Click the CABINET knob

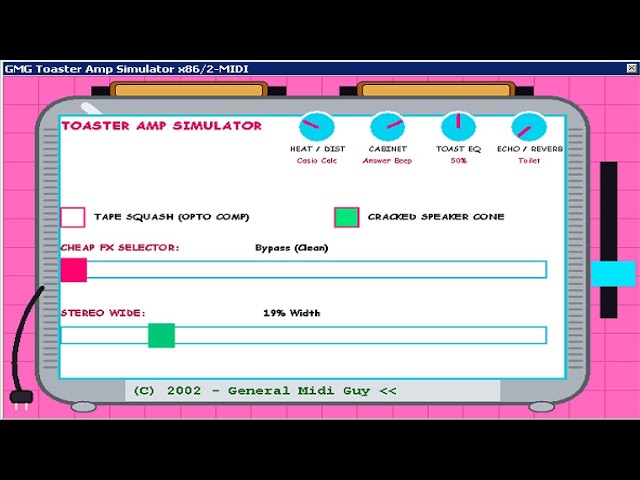click(x=387, y=127)
